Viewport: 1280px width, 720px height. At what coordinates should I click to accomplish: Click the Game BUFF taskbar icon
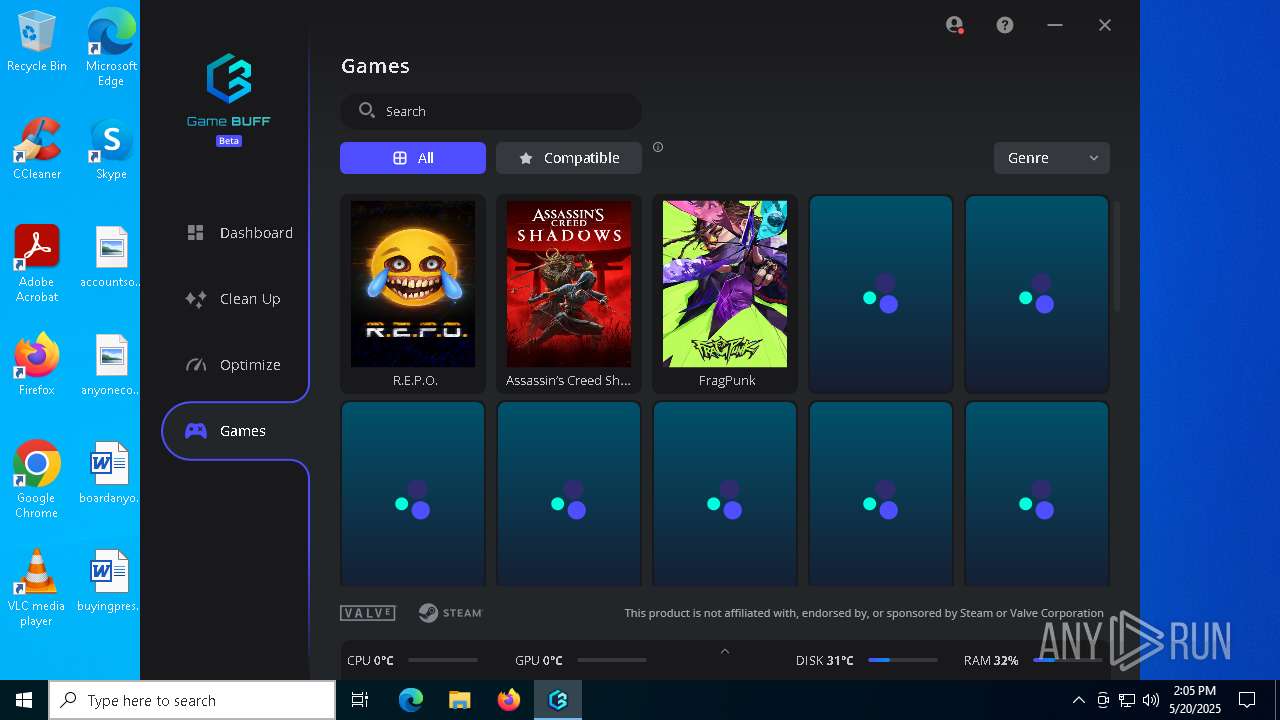coord(558,700)
